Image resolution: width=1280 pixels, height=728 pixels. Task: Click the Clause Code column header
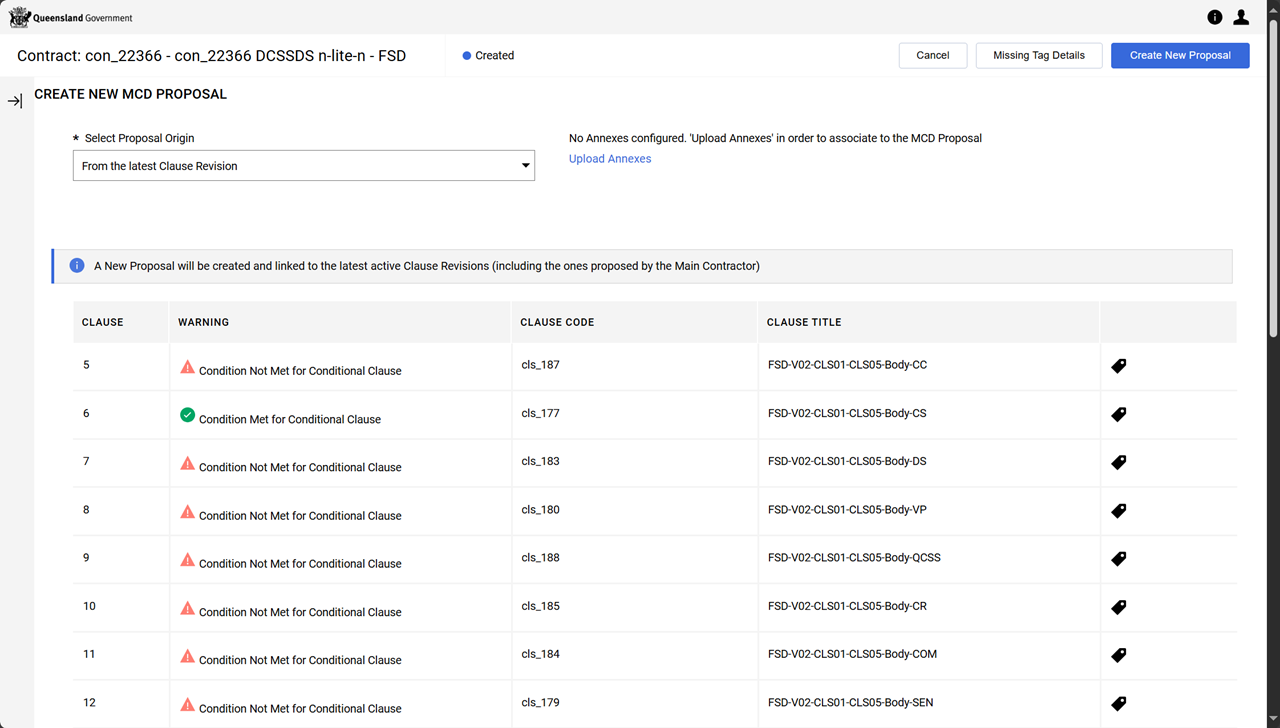(x=557, y=322)
